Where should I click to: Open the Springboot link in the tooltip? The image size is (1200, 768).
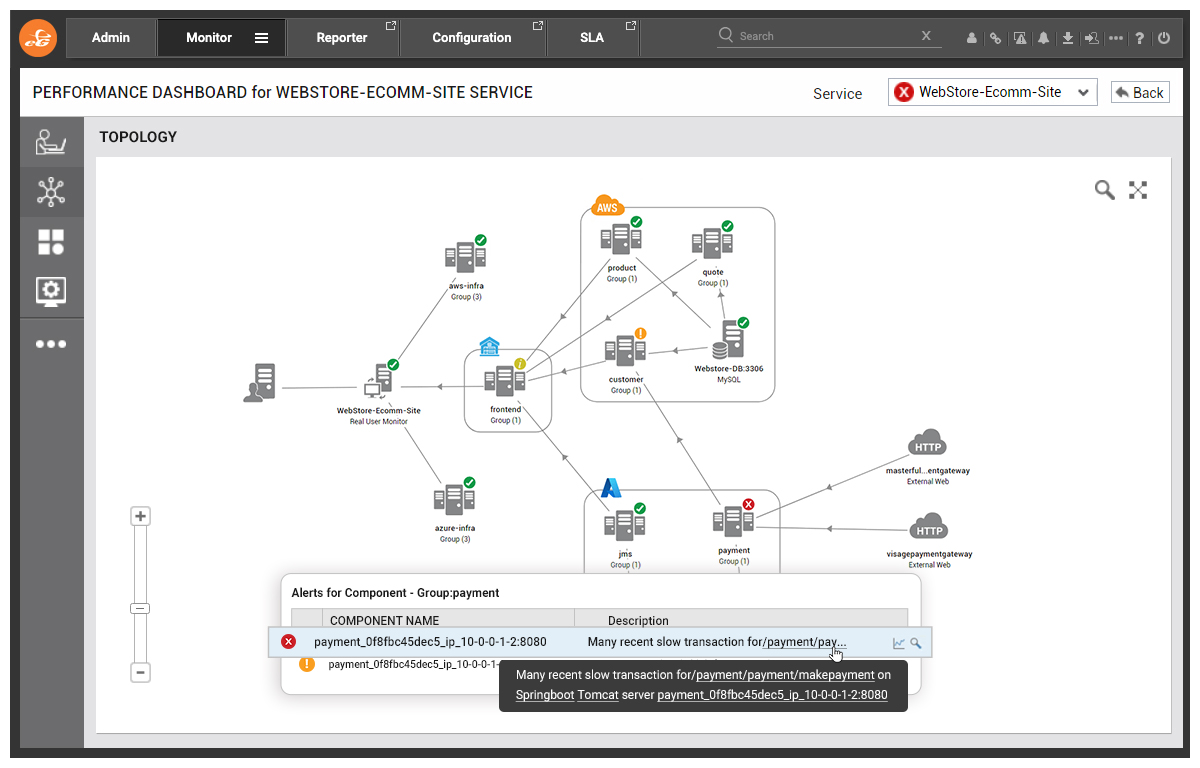544,695
